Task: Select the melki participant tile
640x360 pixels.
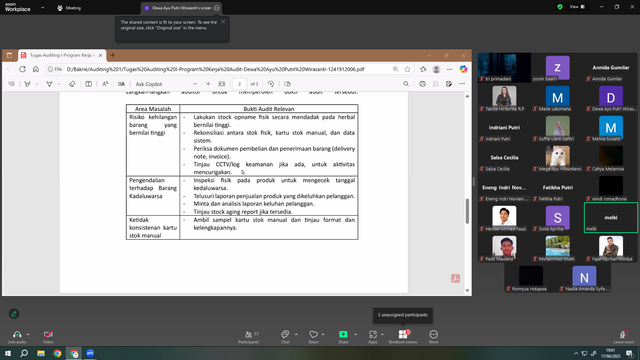Action: pos(611,218)
